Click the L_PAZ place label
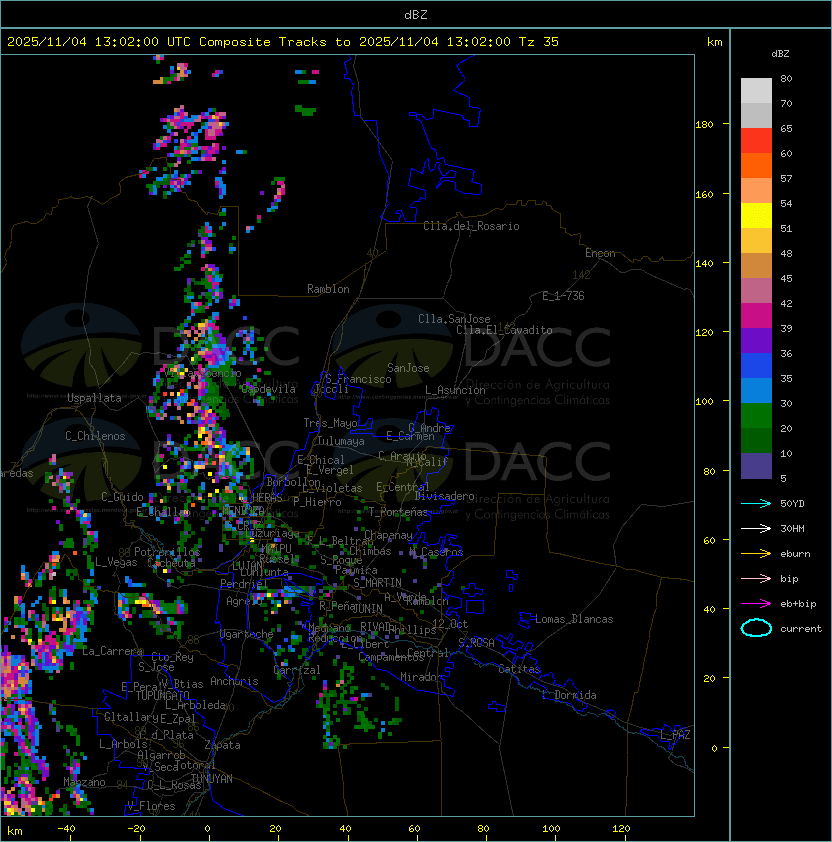832x842 pixels. click(675, 735)
